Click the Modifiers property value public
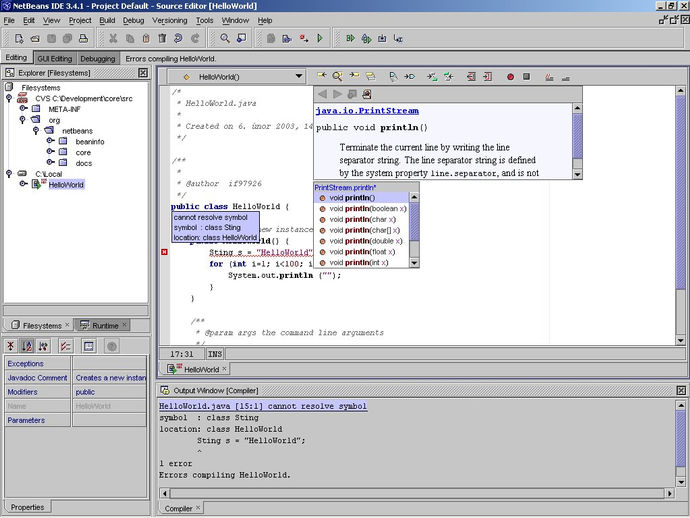 pos(110,392)
